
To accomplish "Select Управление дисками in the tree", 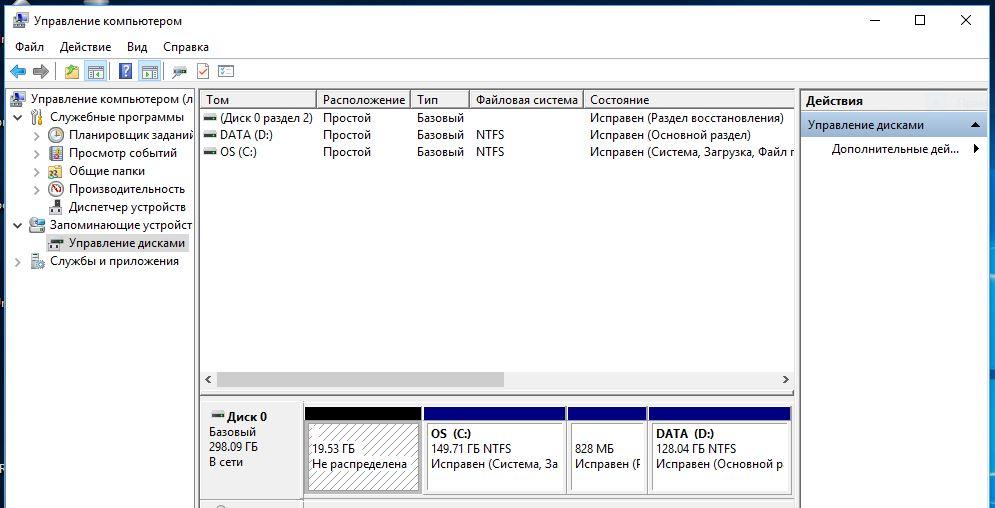I will tap(127, 243).
